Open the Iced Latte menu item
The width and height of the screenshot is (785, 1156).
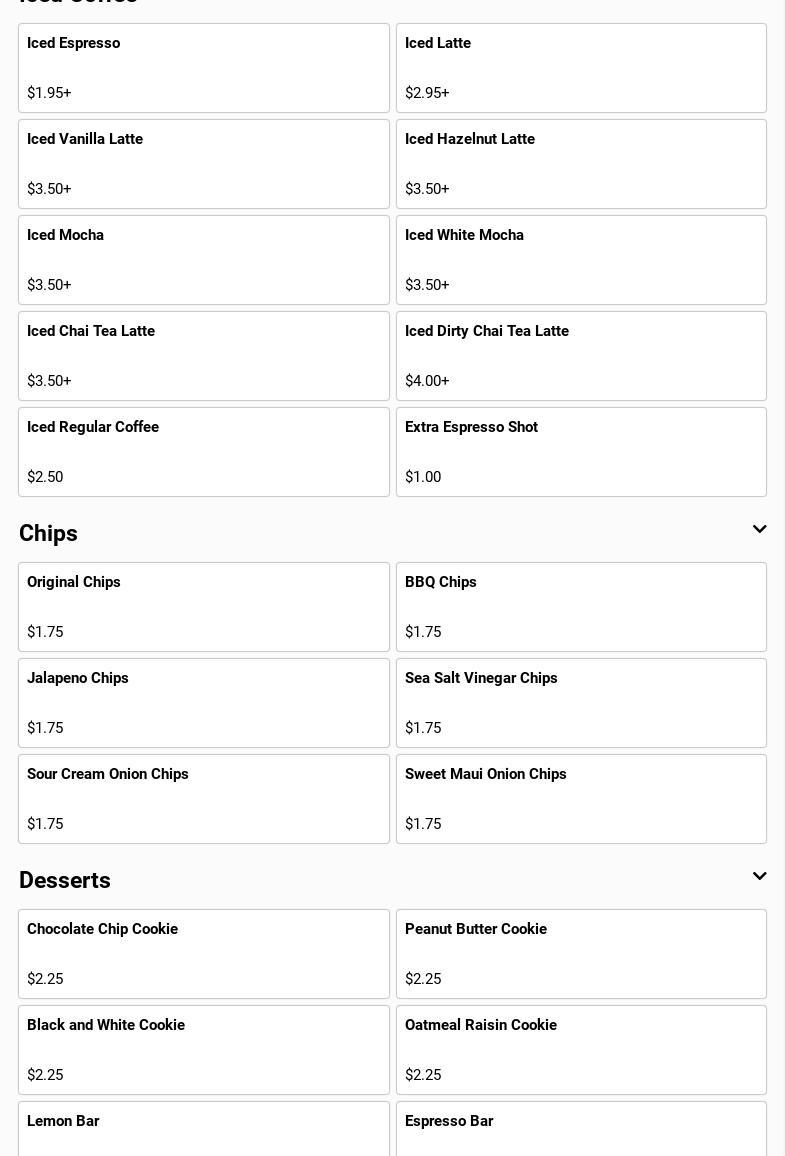click(x=581, y=68)
